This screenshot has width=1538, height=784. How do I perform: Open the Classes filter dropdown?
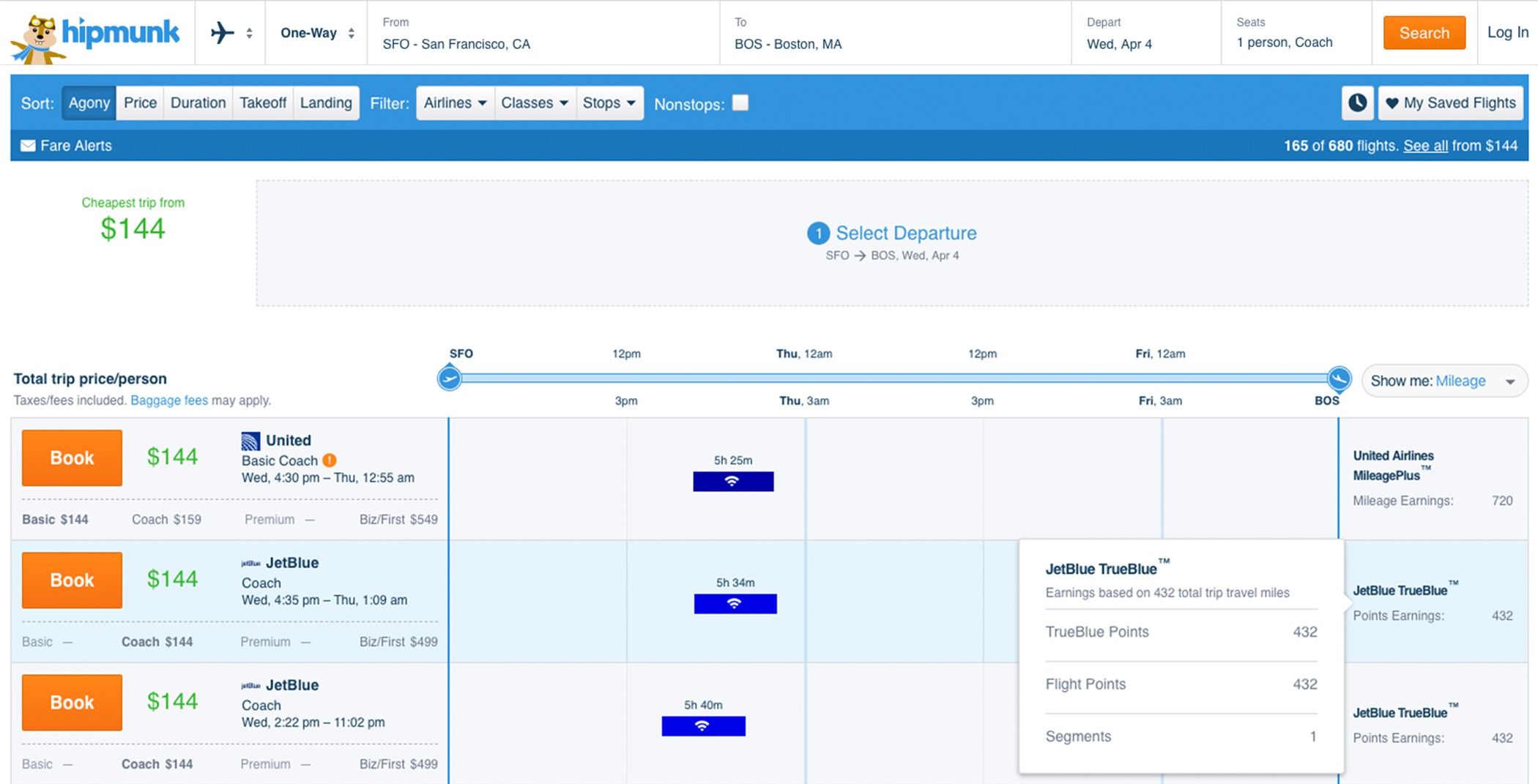pos(535,103)
